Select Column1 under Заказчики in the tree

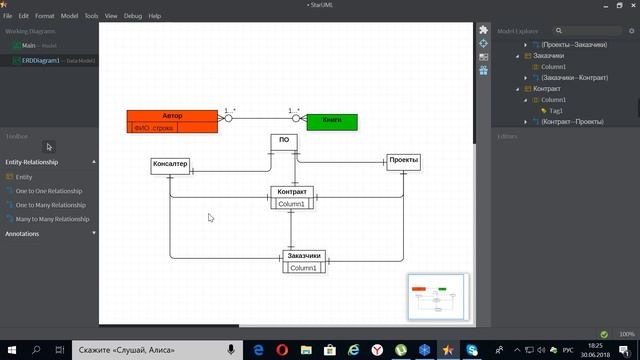tap(553, 67)
